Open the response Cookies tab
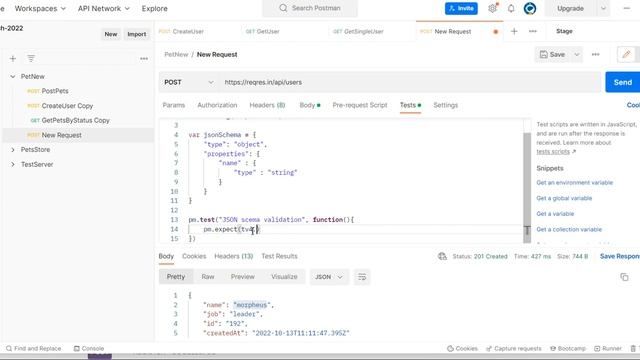 tap(194, 256)
